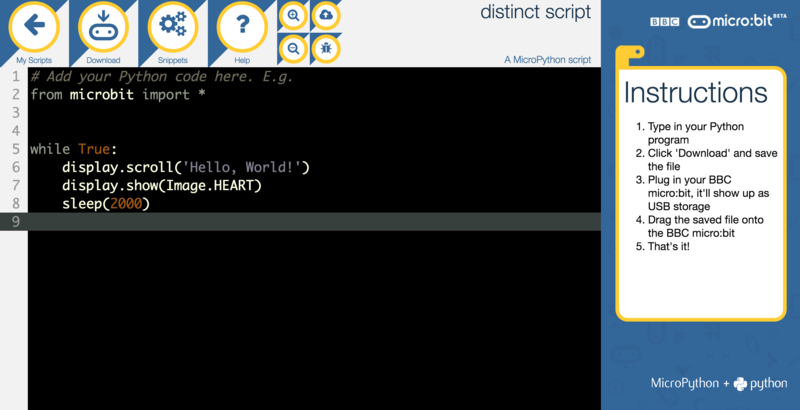
Task: Zoom out the editor text
Action: pyautogui.click(x=293, y=49)
